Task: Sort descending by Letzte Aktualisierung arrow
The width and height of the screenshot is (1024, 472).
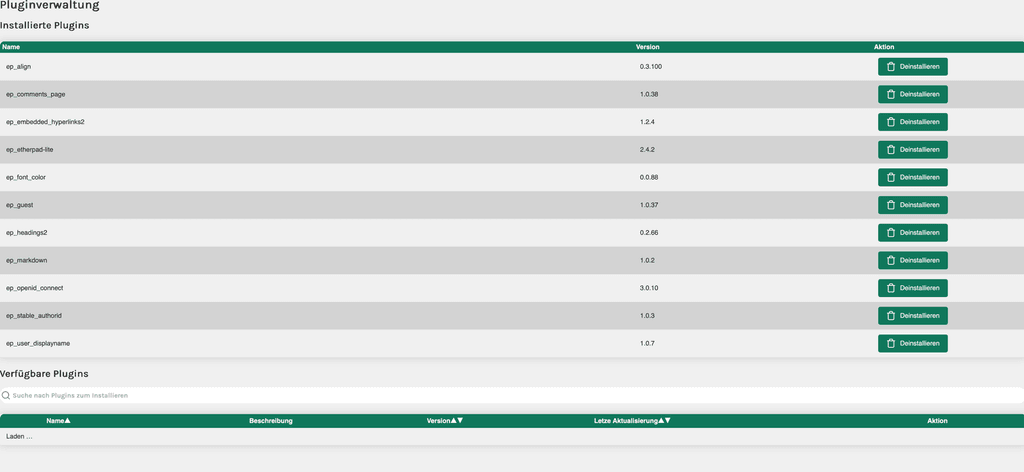Action: 667,421
